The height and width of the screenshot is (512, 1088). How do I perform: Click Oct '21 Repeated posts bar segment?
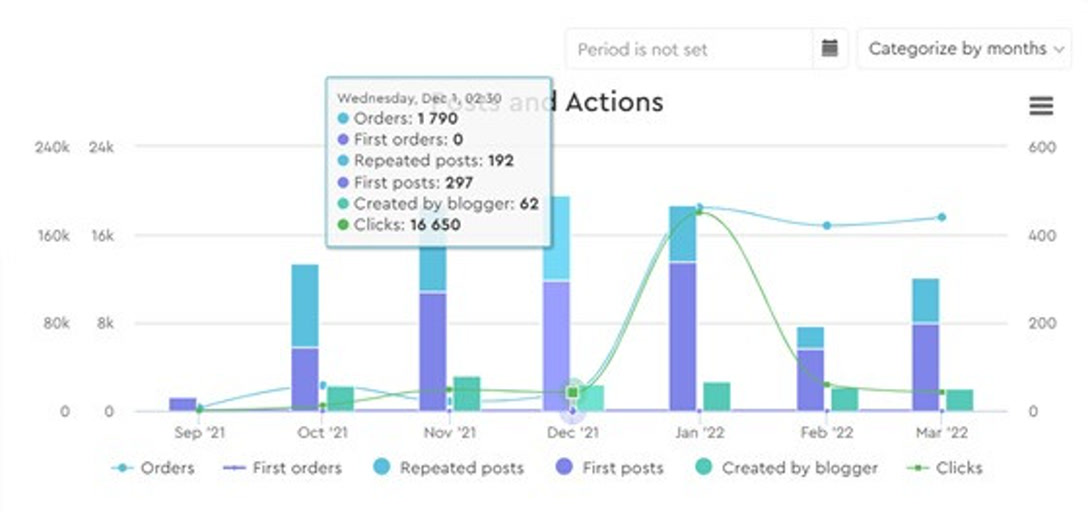[x=305, y=305]
